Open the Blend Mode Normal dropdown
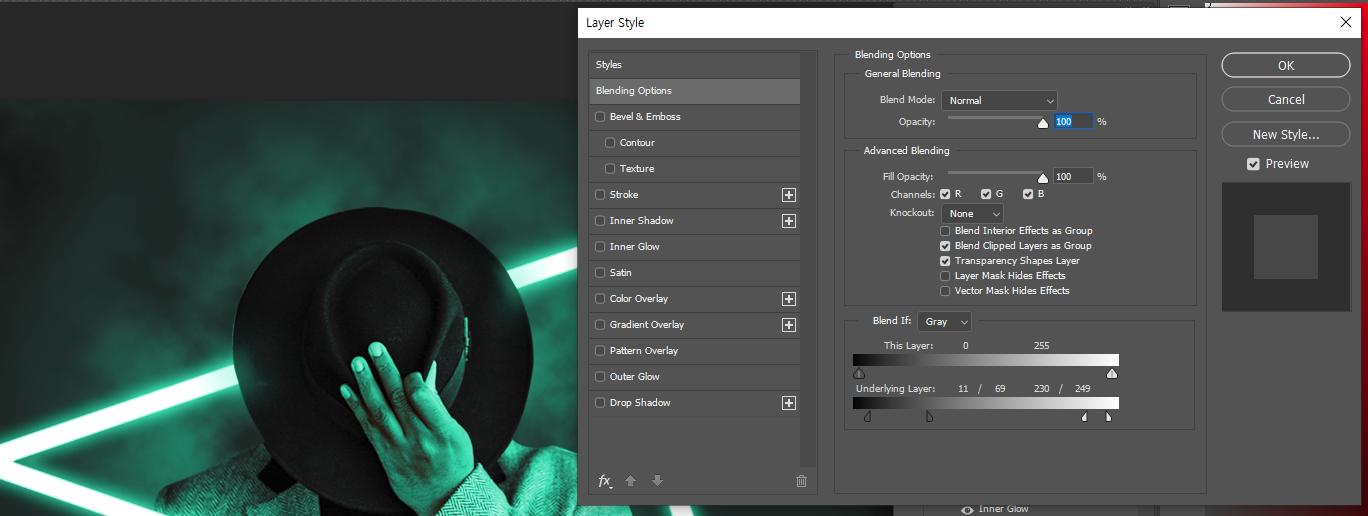 999,101
